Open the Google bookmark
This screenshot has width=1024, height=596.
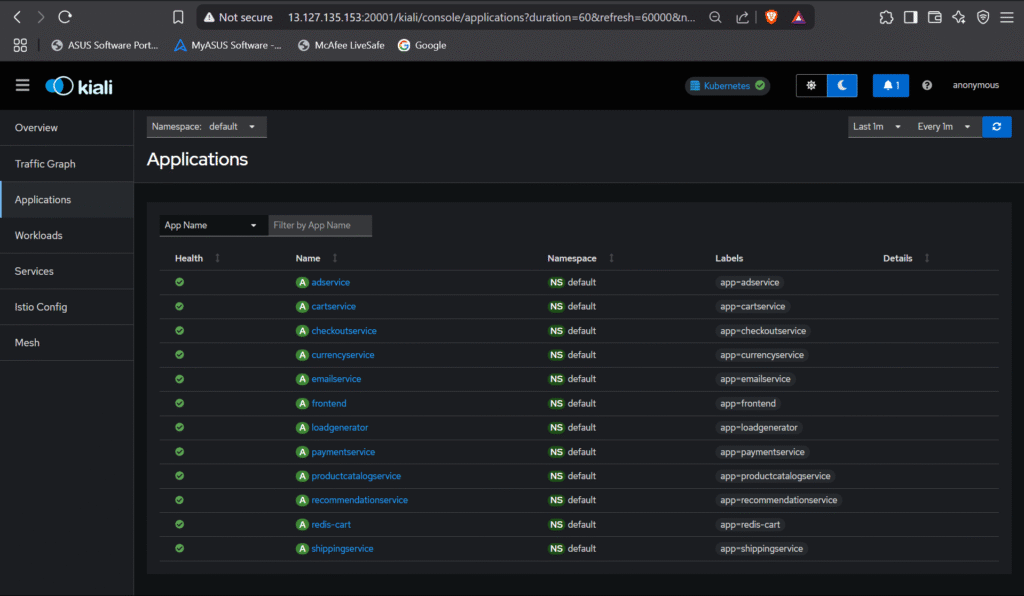[423, 45]
